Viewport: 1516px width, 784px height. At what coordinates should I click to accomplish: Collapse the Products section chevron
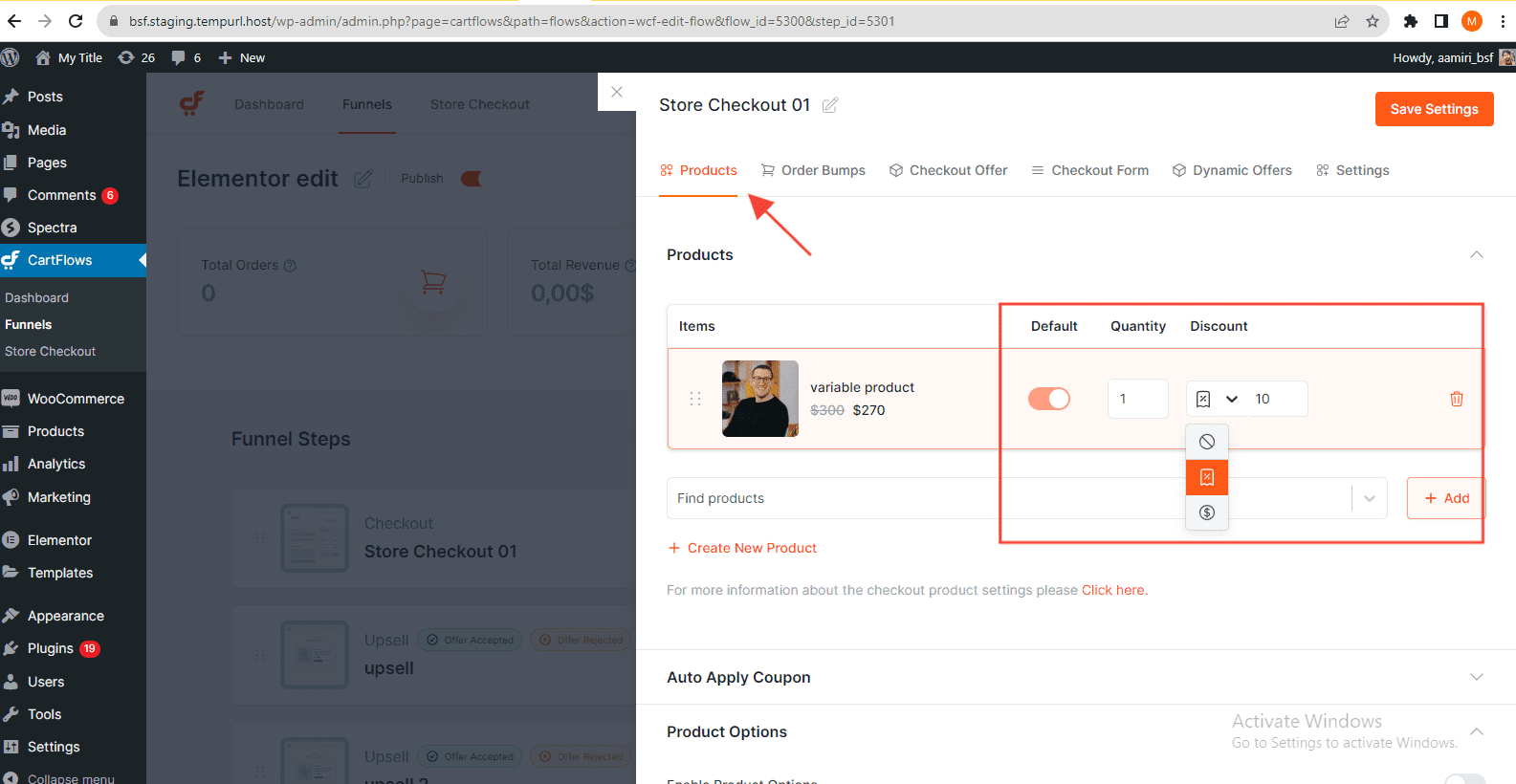pyautogui.click(x=1476, y=254)
